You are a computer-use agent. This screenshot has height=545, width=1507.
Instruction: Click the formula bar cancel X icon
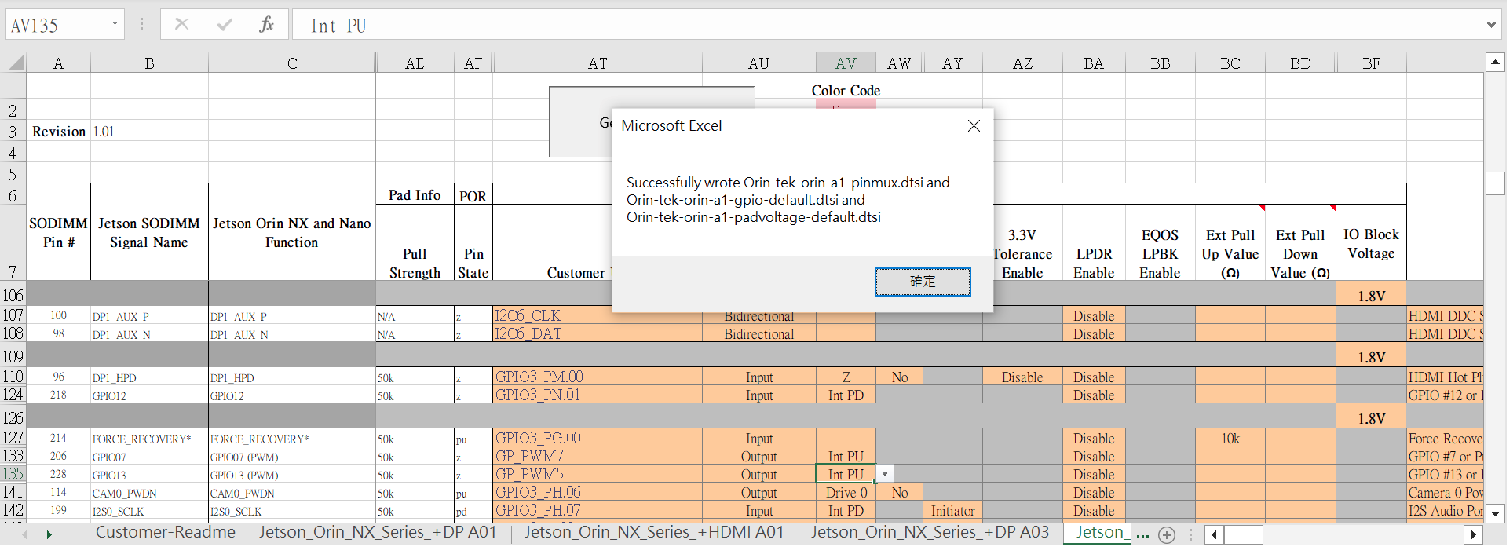pyautogui.click(x=182, y=25)
